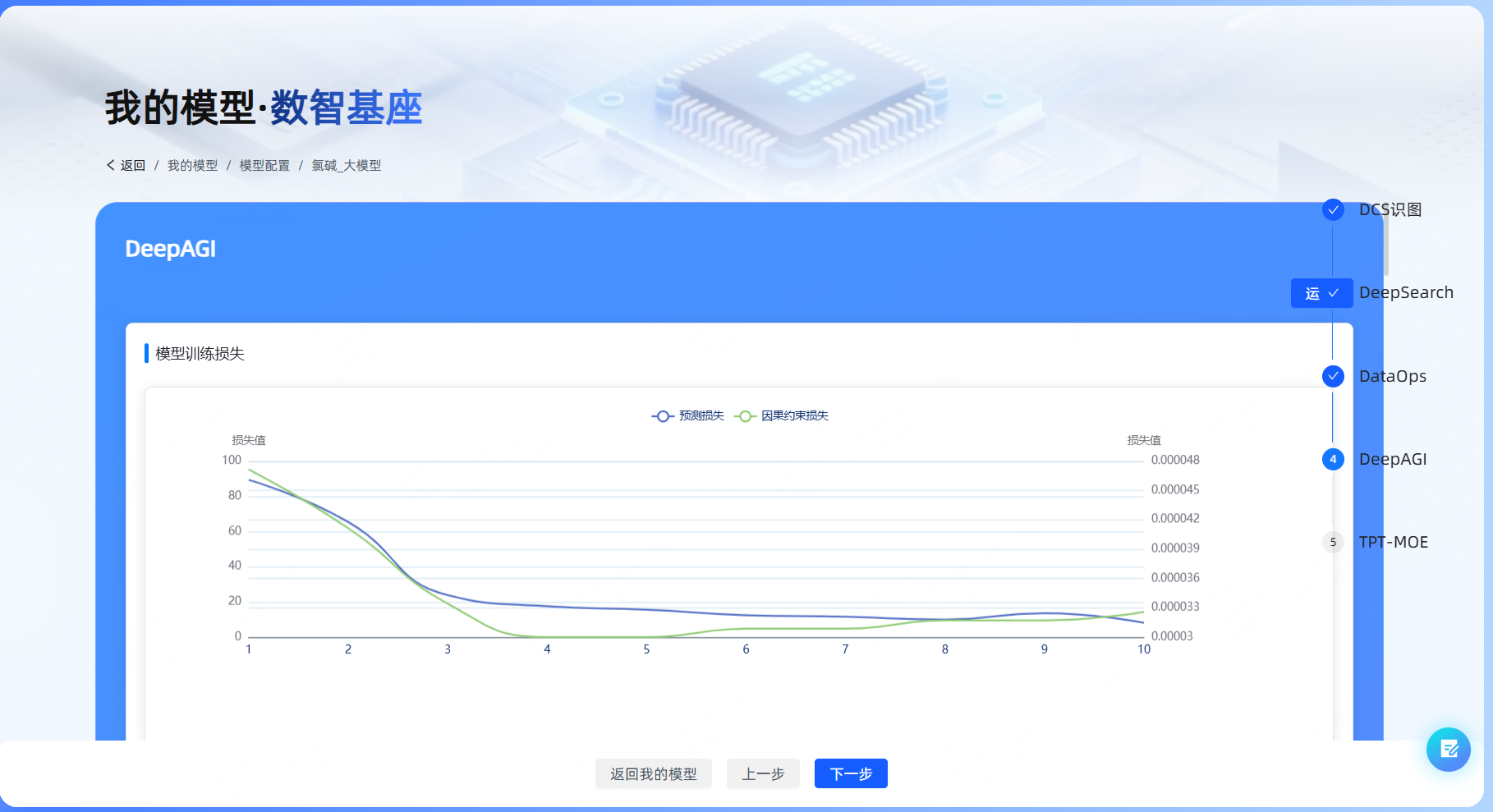Click the DataOps step checkmark icon
Screen dimensions: 1493x812
1333,376
